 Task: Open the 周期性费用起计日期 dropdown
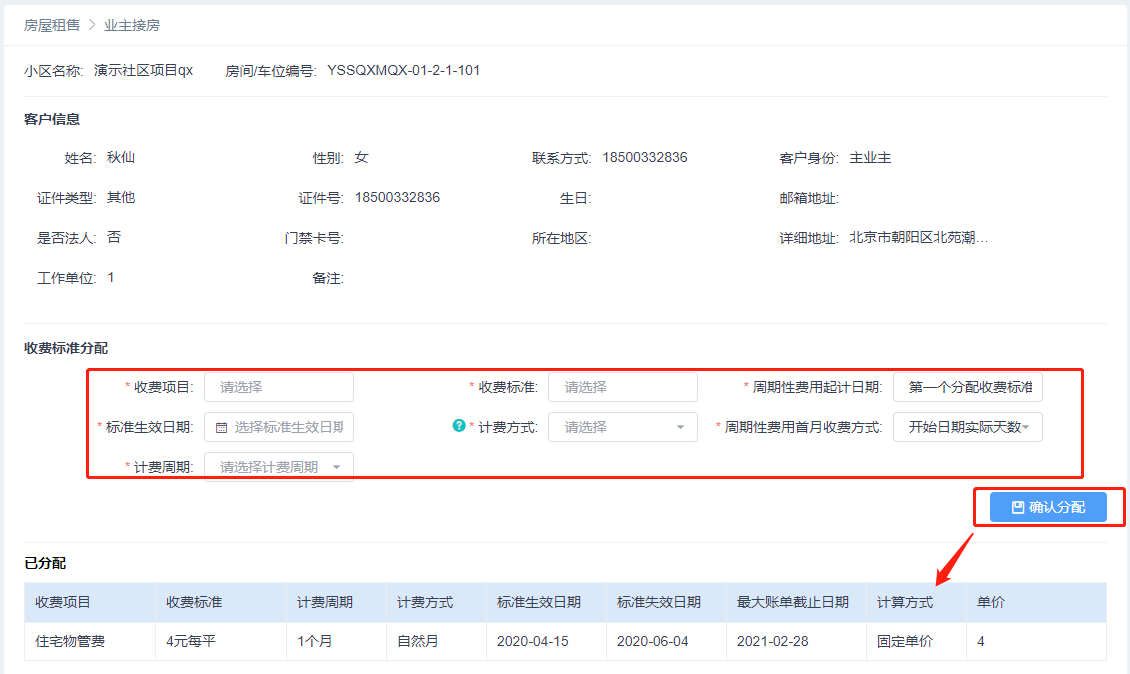click(968, 387)
